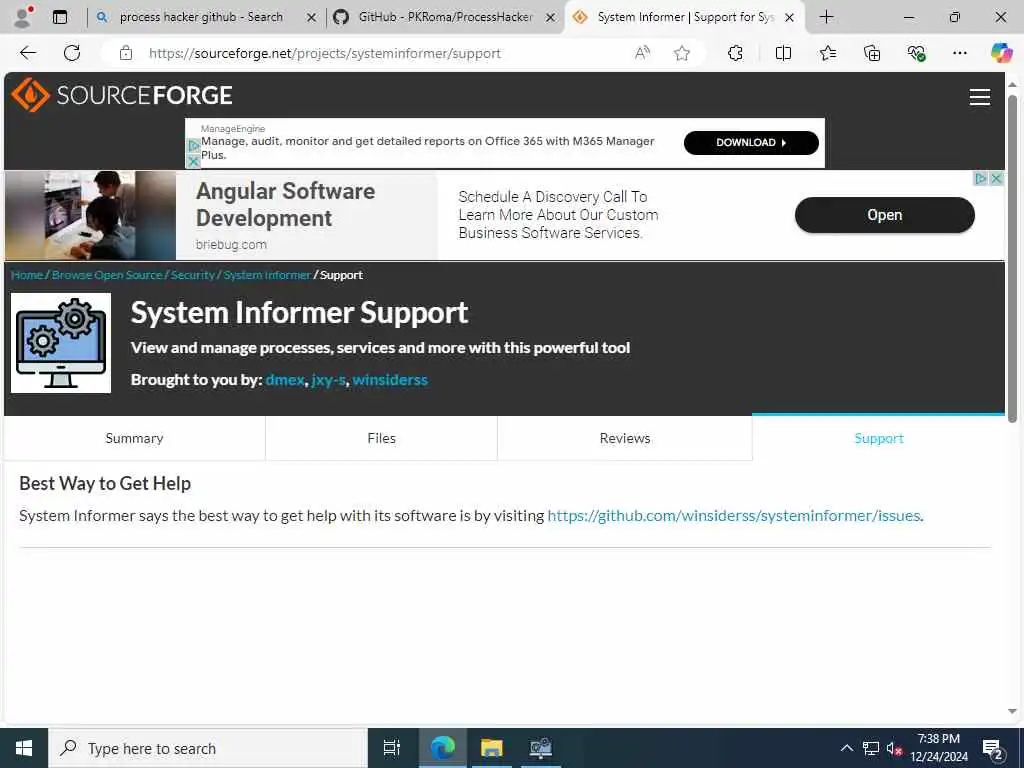
Task: Click the Open button in Angular ad
Action: 884,215
